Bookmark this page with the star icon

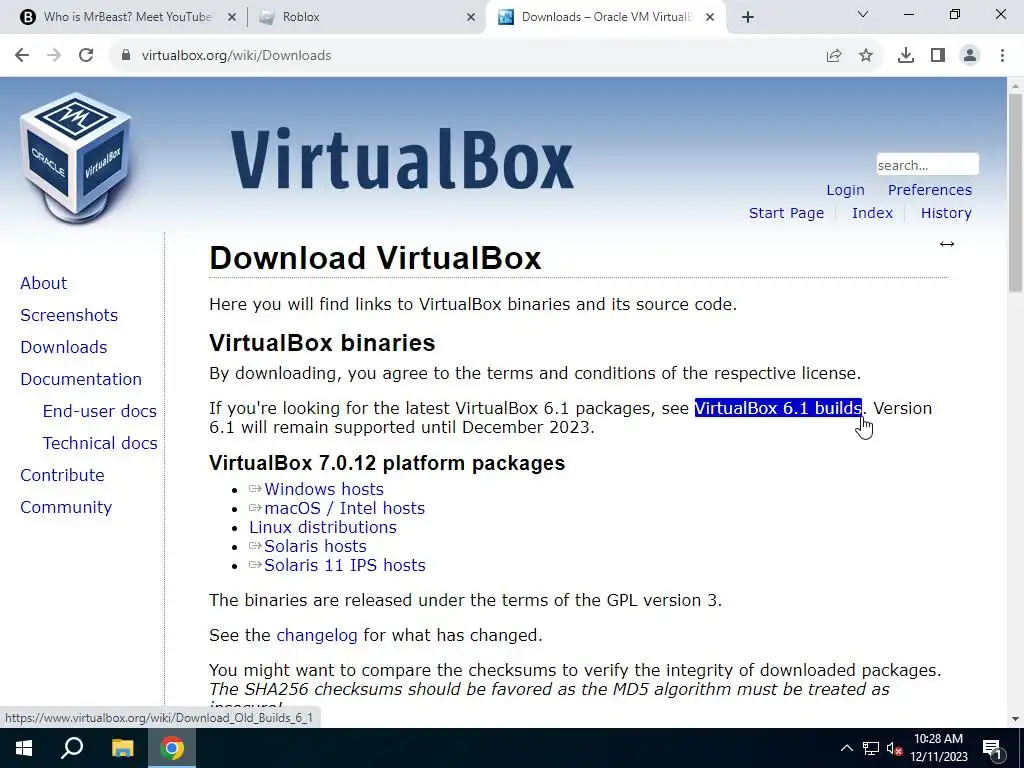click(x=866, y=56)
